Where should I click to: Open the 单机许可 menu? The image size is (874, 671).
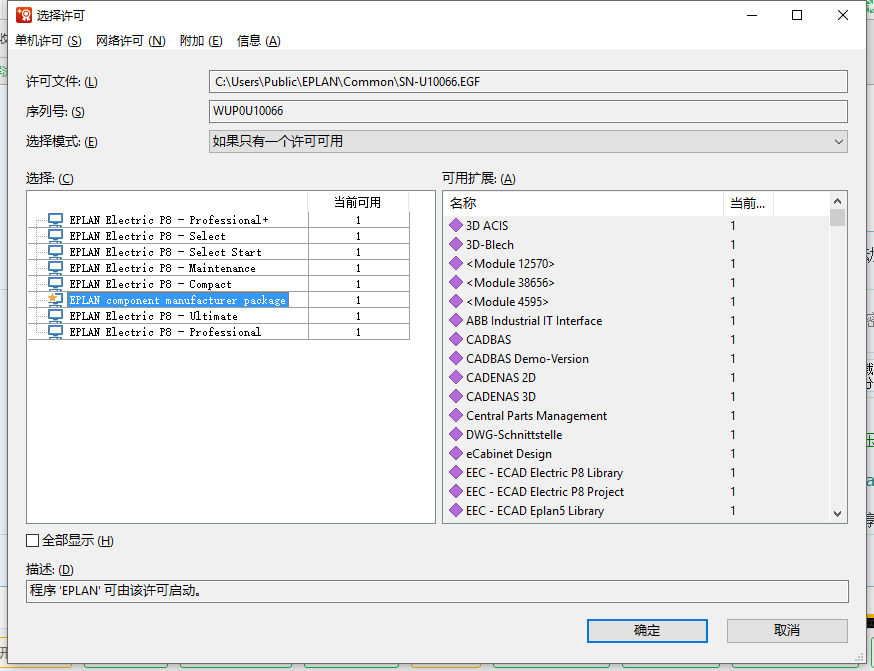pos(48,41)
